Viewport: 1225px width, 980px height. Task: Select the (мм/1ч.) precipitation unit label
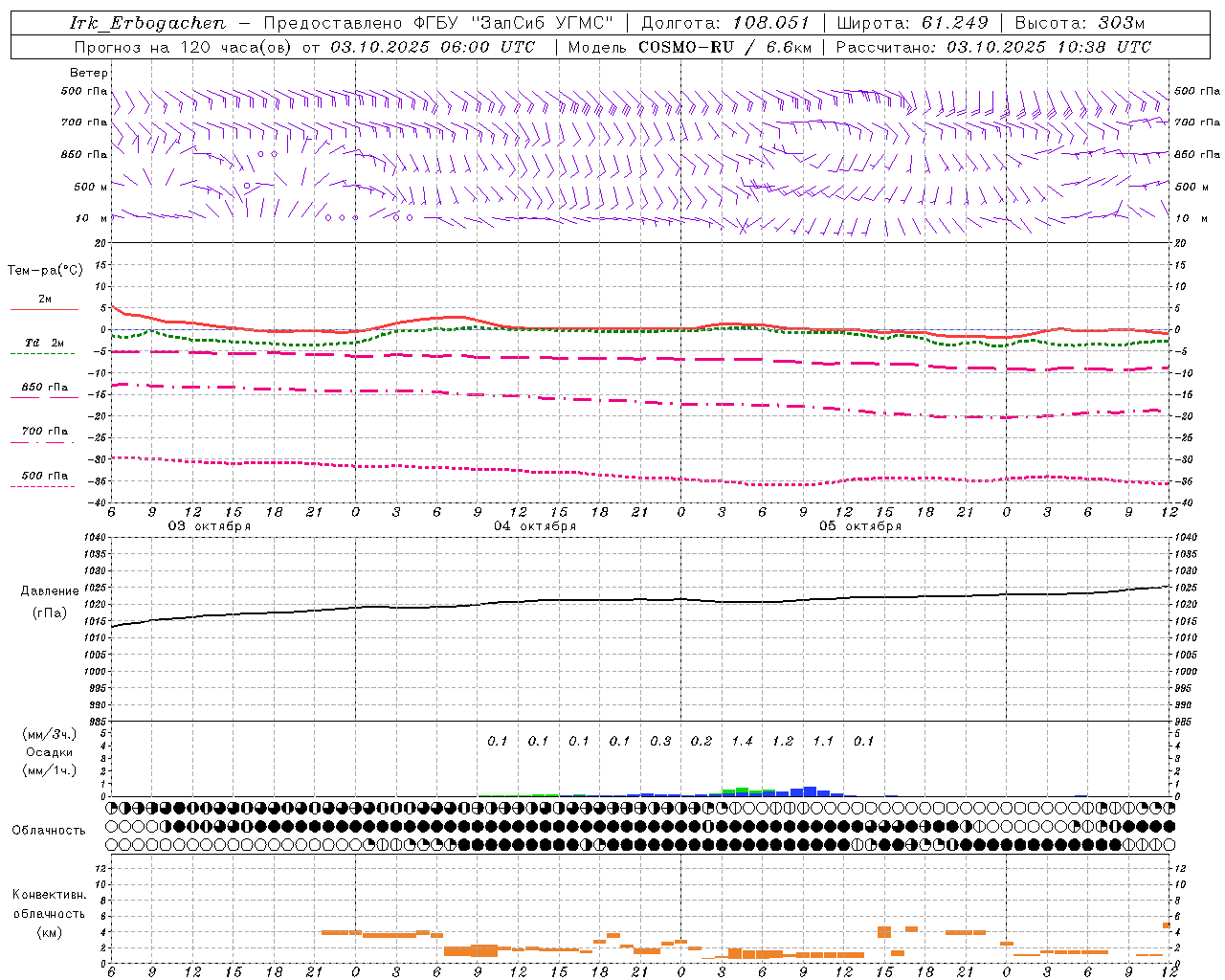click(50, 770)
